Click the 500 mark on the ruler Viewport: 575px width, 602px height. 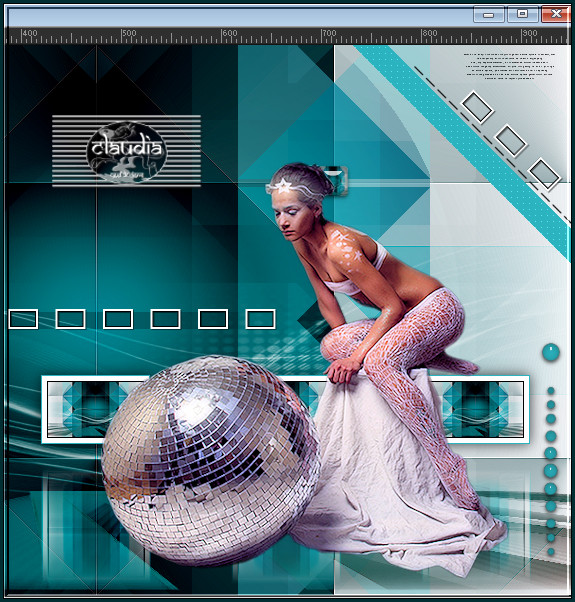(x=129, y=33)
